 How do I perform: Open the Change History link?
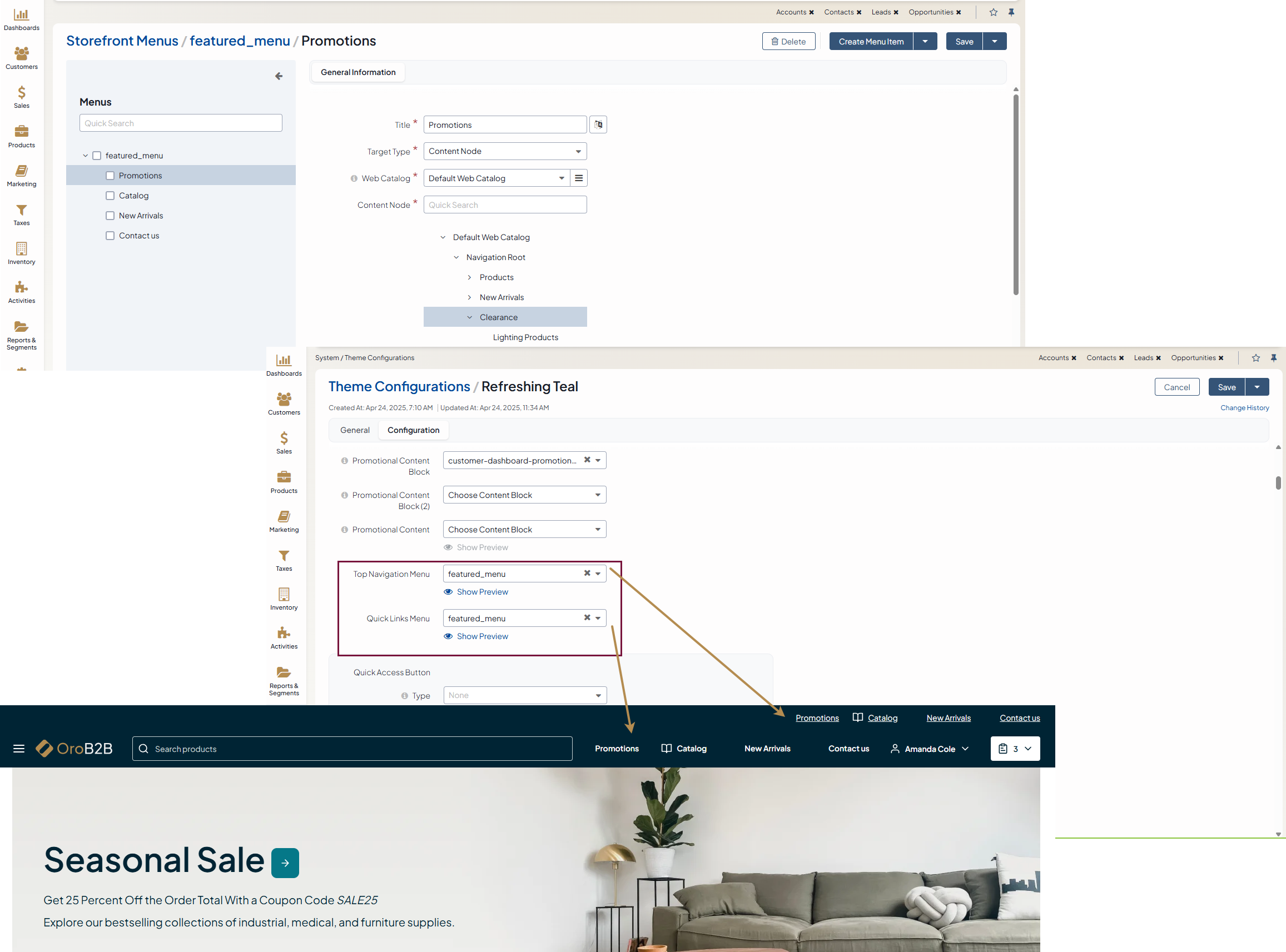(x=1244, y=407)
